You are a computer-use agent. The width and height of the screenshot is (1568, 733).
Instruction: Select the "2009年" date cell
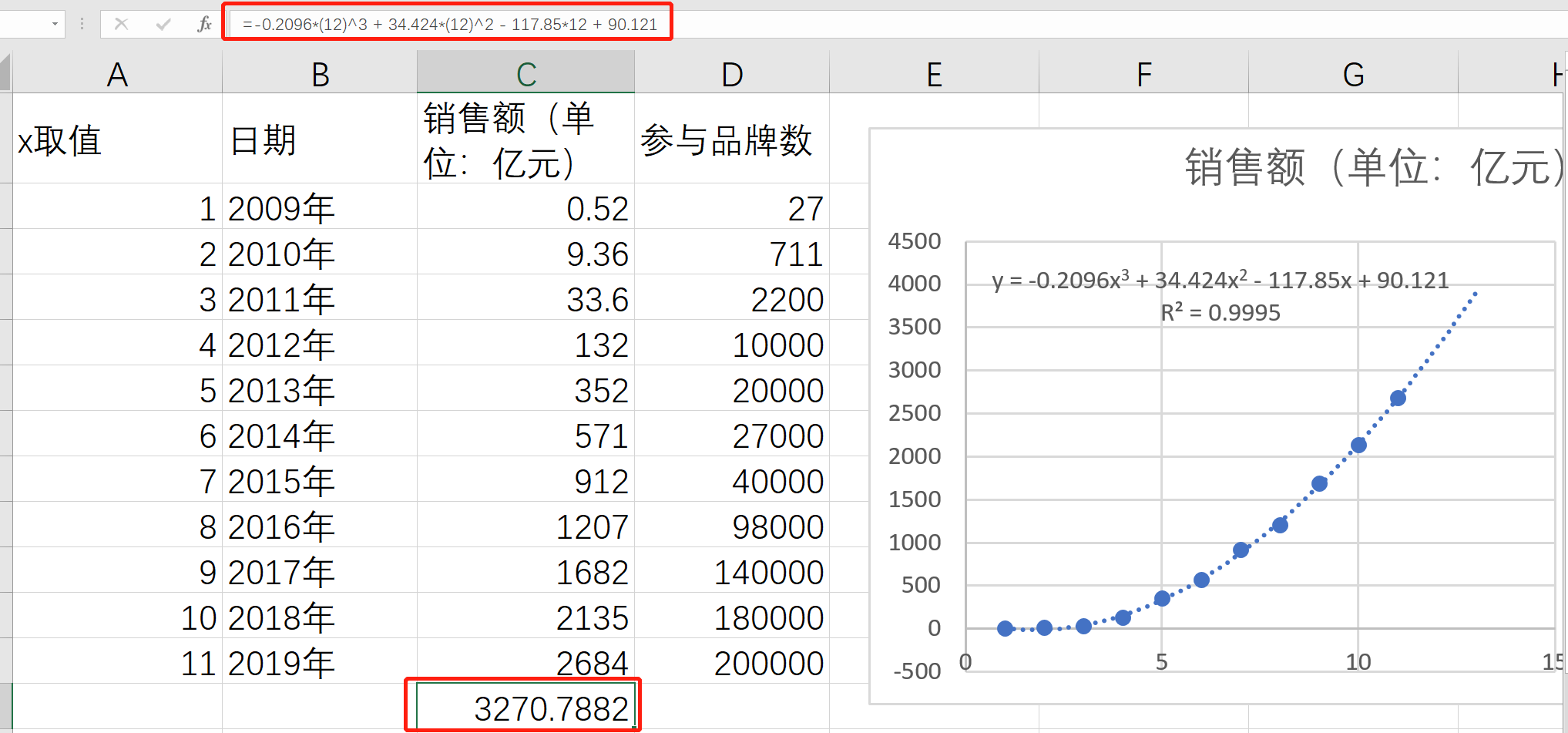click(320, 207)
